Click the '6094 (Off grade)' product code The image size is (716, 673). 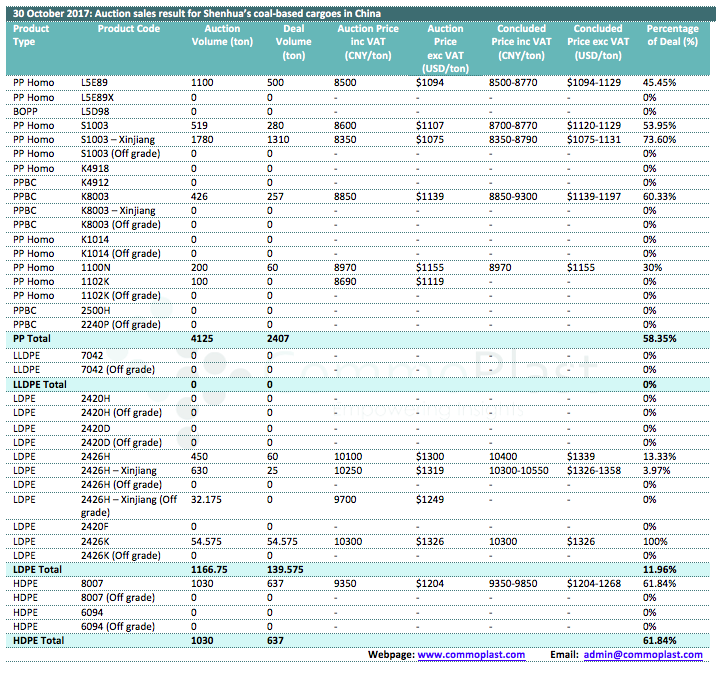click(118, 626)
